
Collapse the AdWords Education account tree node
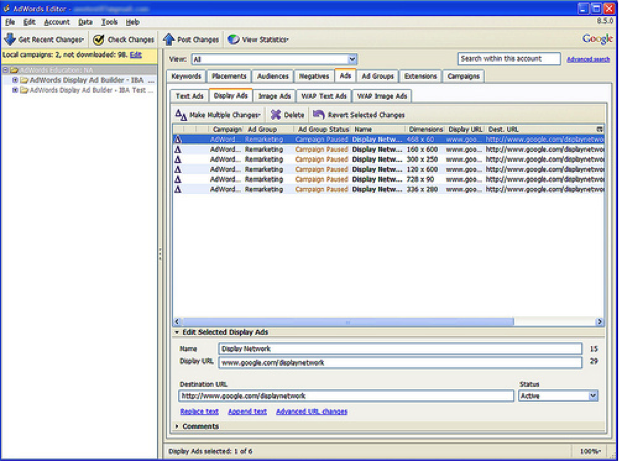tap(6, 70)
